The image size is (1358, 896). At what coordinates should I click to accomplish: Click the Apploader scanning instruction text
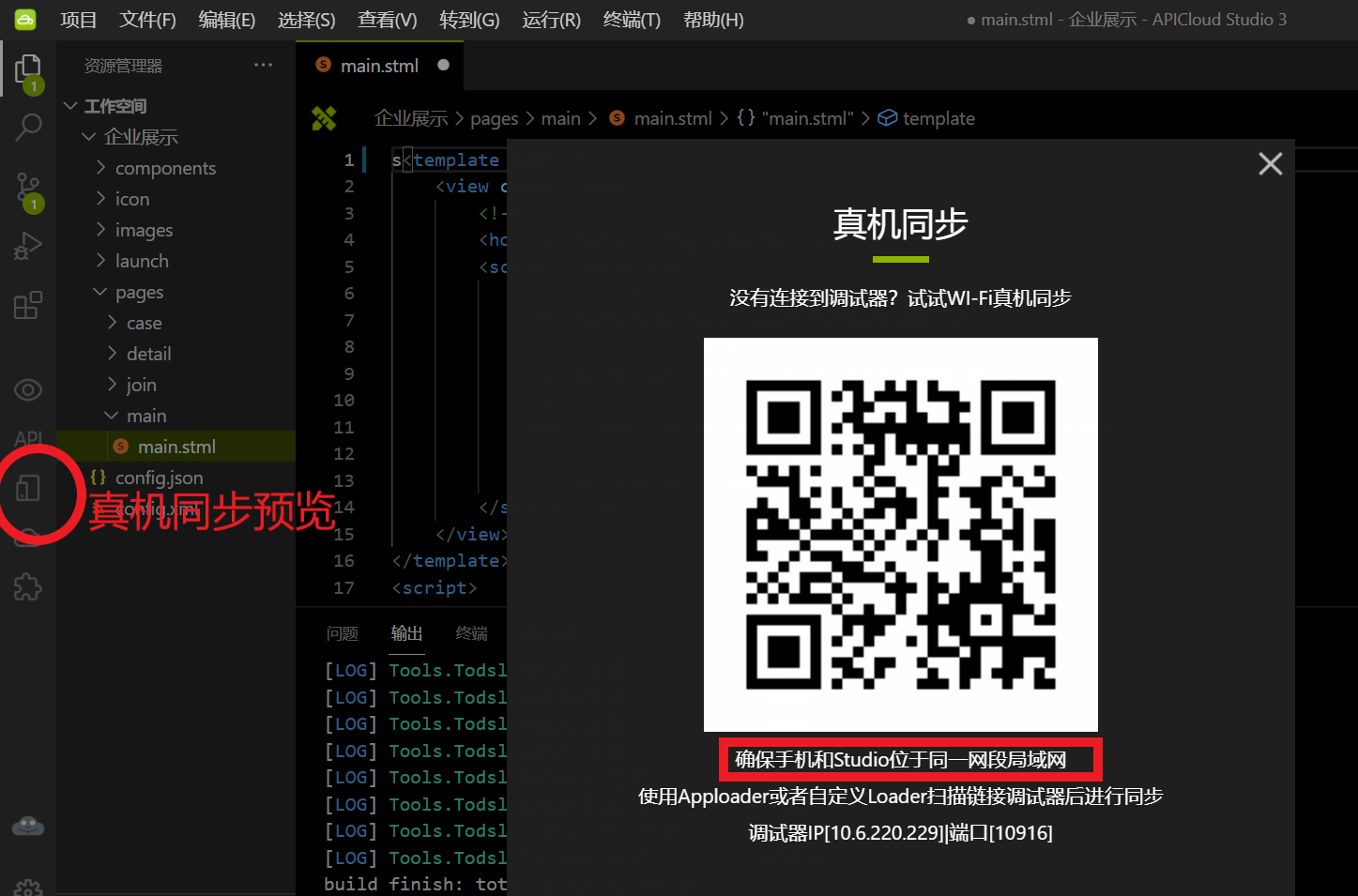click(901, 797)
